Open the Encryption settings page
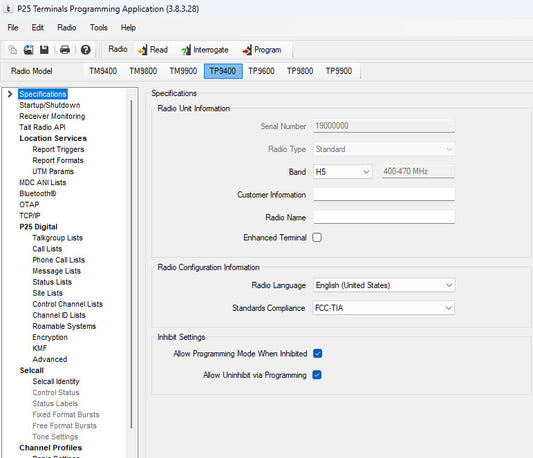 click(x=50, y=337)
